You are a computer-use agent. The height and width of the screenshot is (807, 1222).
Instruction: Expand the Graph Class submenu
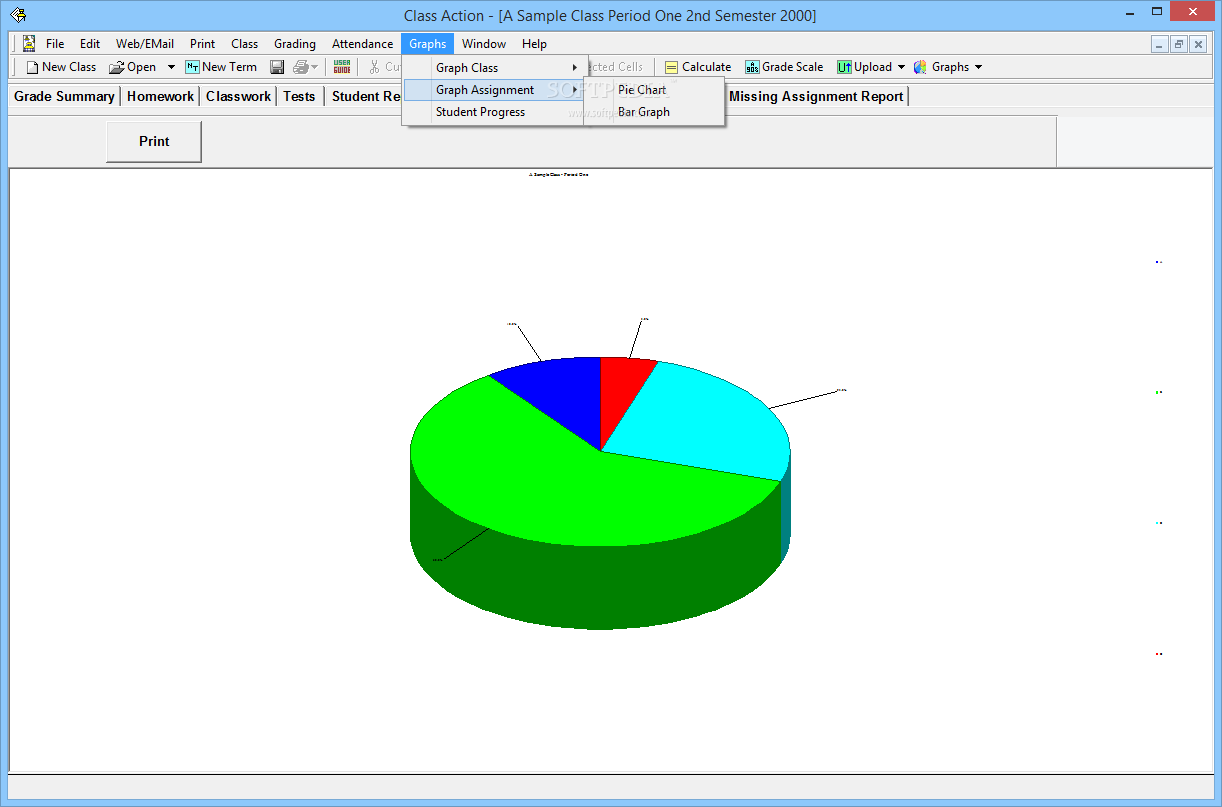[x=493, y=68]
